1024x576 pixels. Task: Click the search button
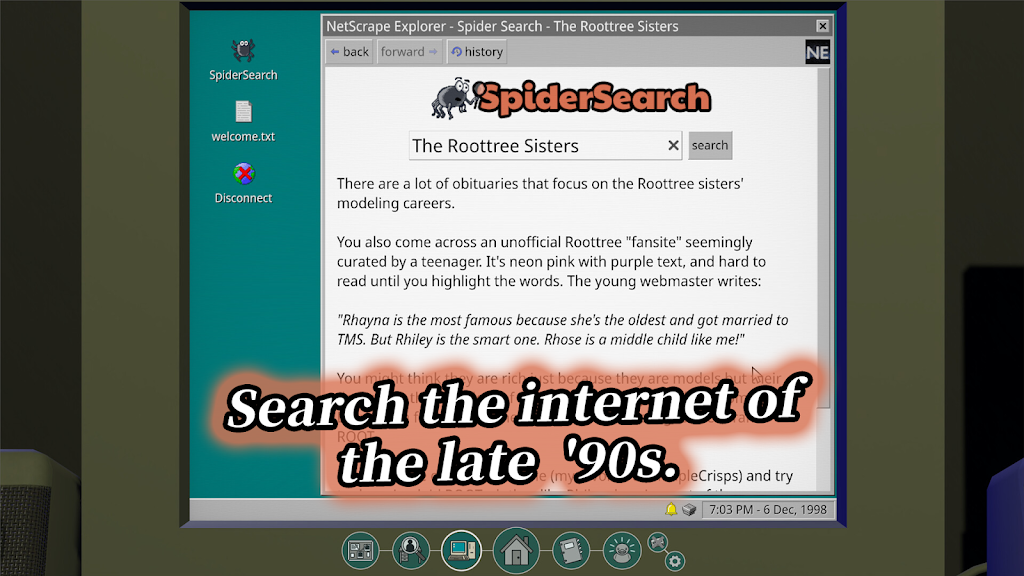[x=710, y=146]
